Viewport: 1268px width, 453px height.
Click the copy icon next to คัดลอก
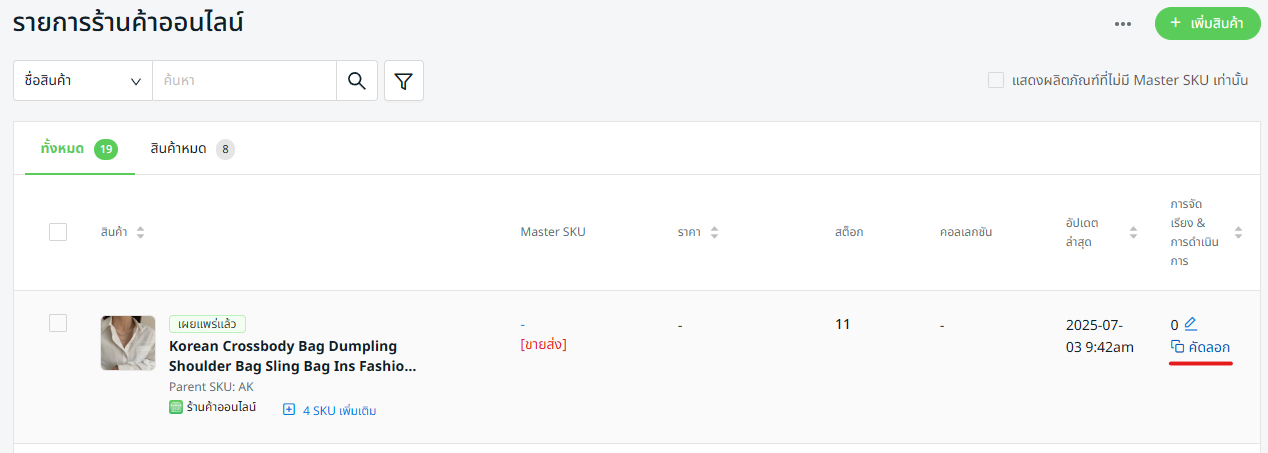tap(1178, 347)
